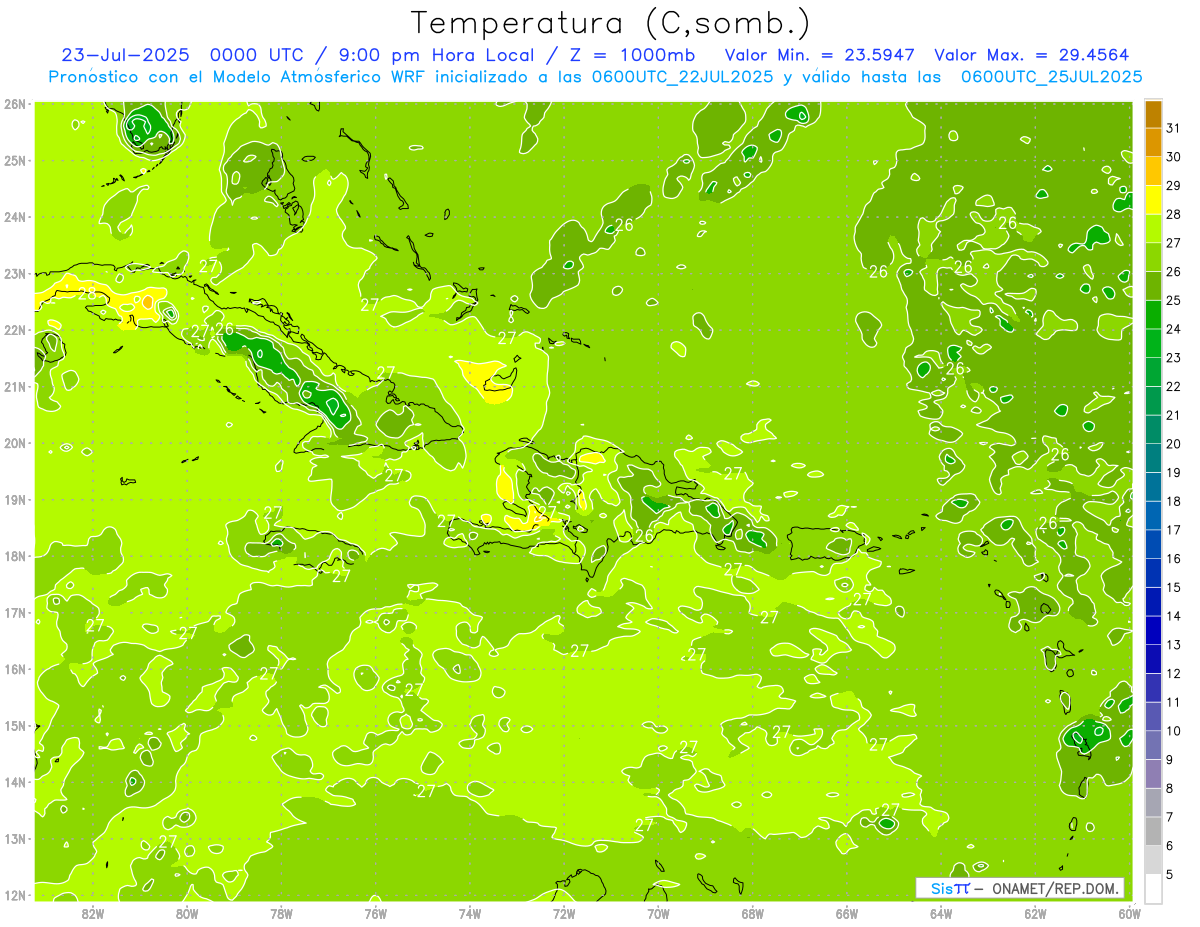The height and width of the screenshot is (927, 1200).
Task: Pick the orange swatch between 30 and 31
Action: [1153, 143]
